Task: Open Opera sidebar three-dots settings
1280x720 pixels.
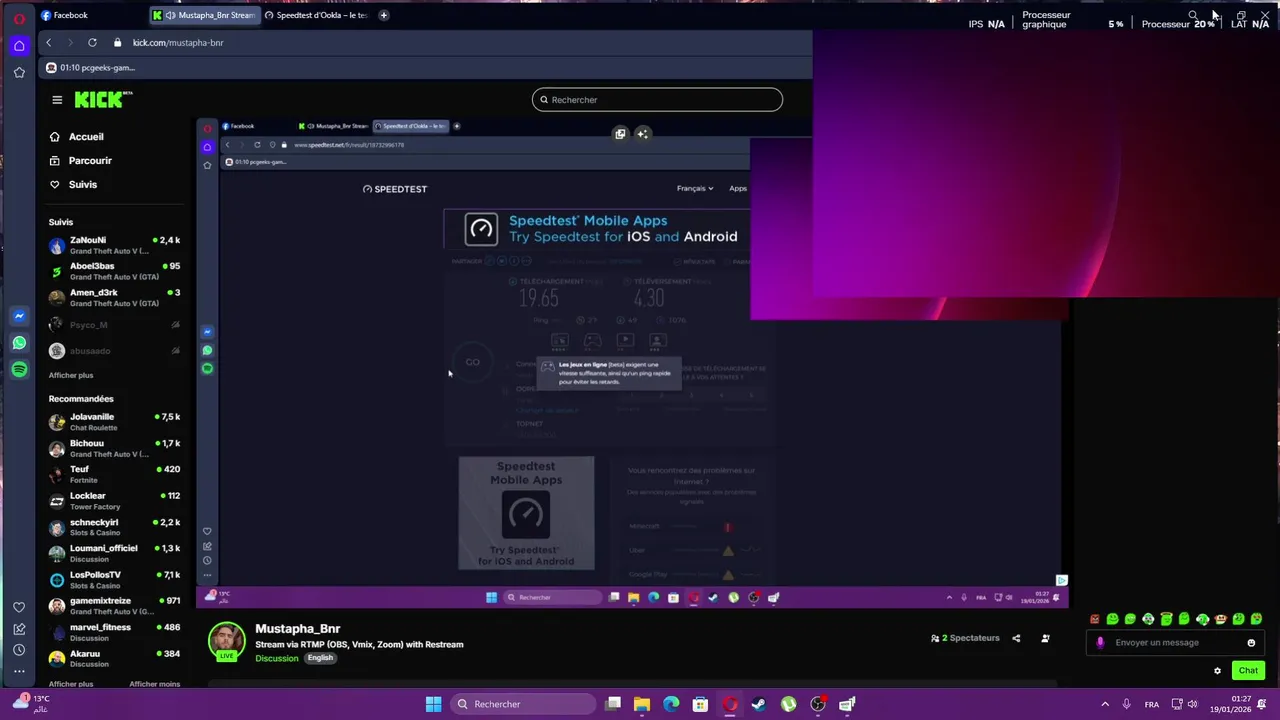Action: coord(19,671)
